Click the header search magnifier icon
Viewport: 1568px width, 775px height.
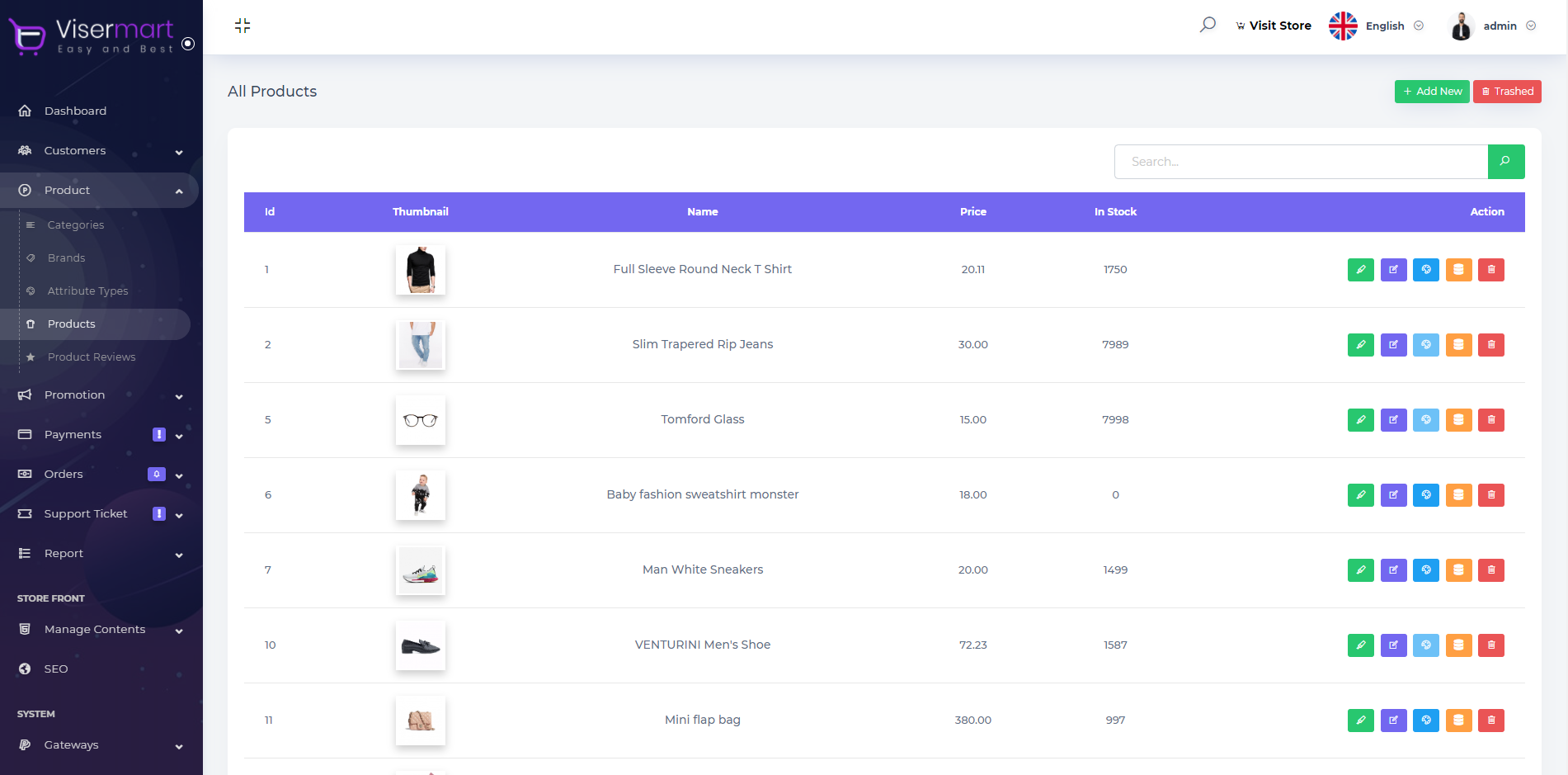point(1208,25)
